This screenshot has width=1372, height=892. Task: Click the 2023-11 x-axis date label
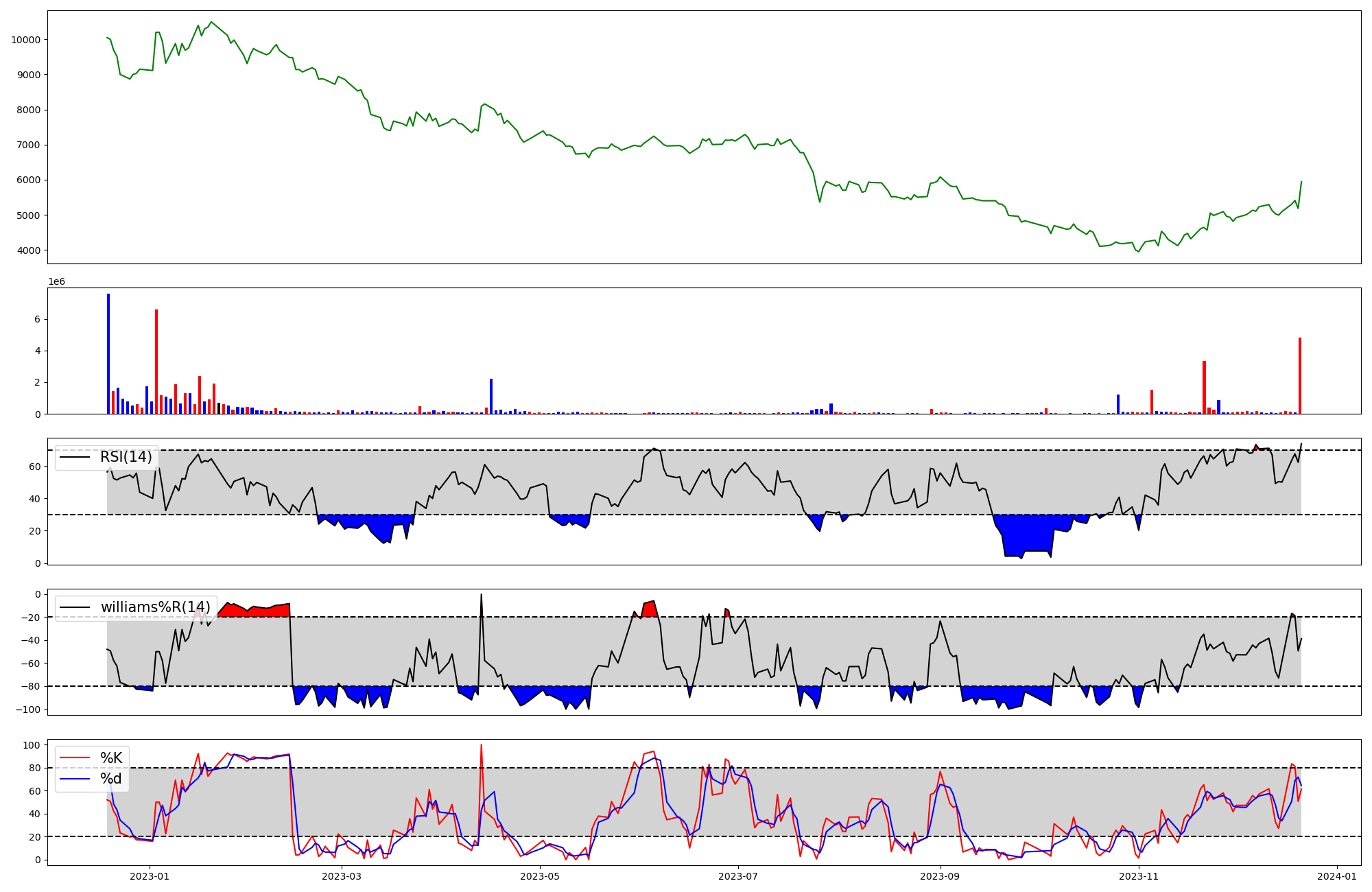[x=1139, y=876]
